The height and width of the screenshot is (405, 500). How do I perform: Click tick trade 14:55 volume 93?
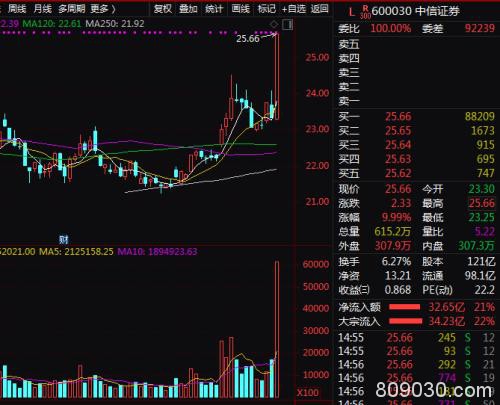tap(450, 351)
